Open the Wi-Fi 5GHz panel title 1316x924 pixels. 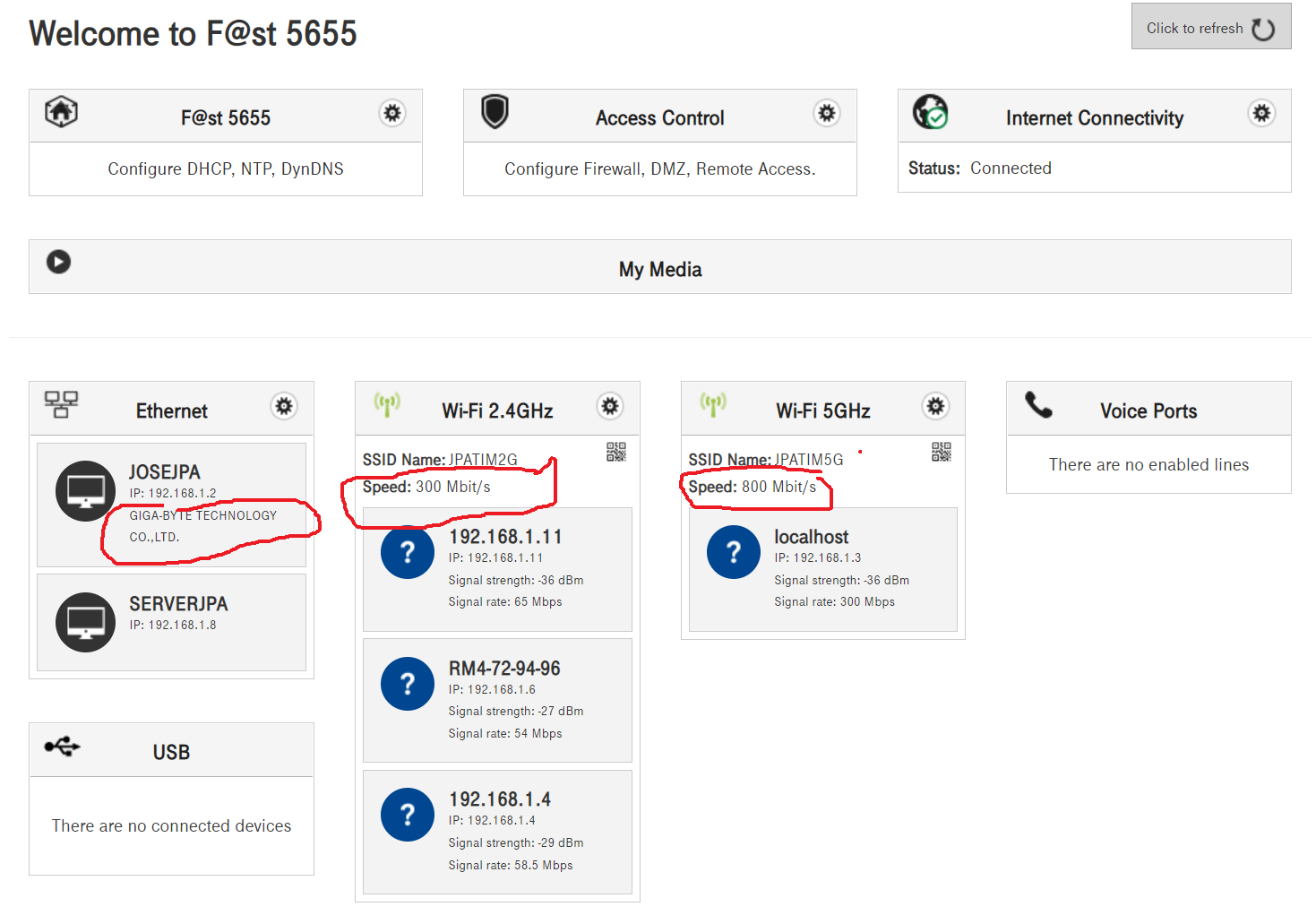823,411
